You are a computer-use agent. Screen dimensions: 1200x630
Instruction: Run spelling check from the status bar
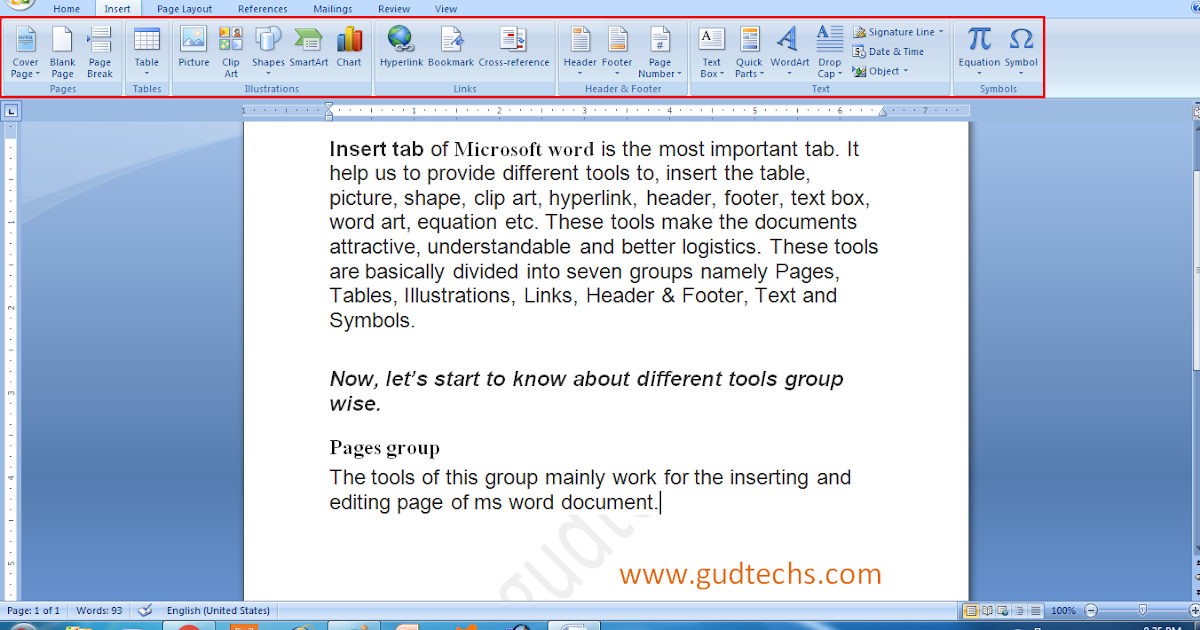145,610
